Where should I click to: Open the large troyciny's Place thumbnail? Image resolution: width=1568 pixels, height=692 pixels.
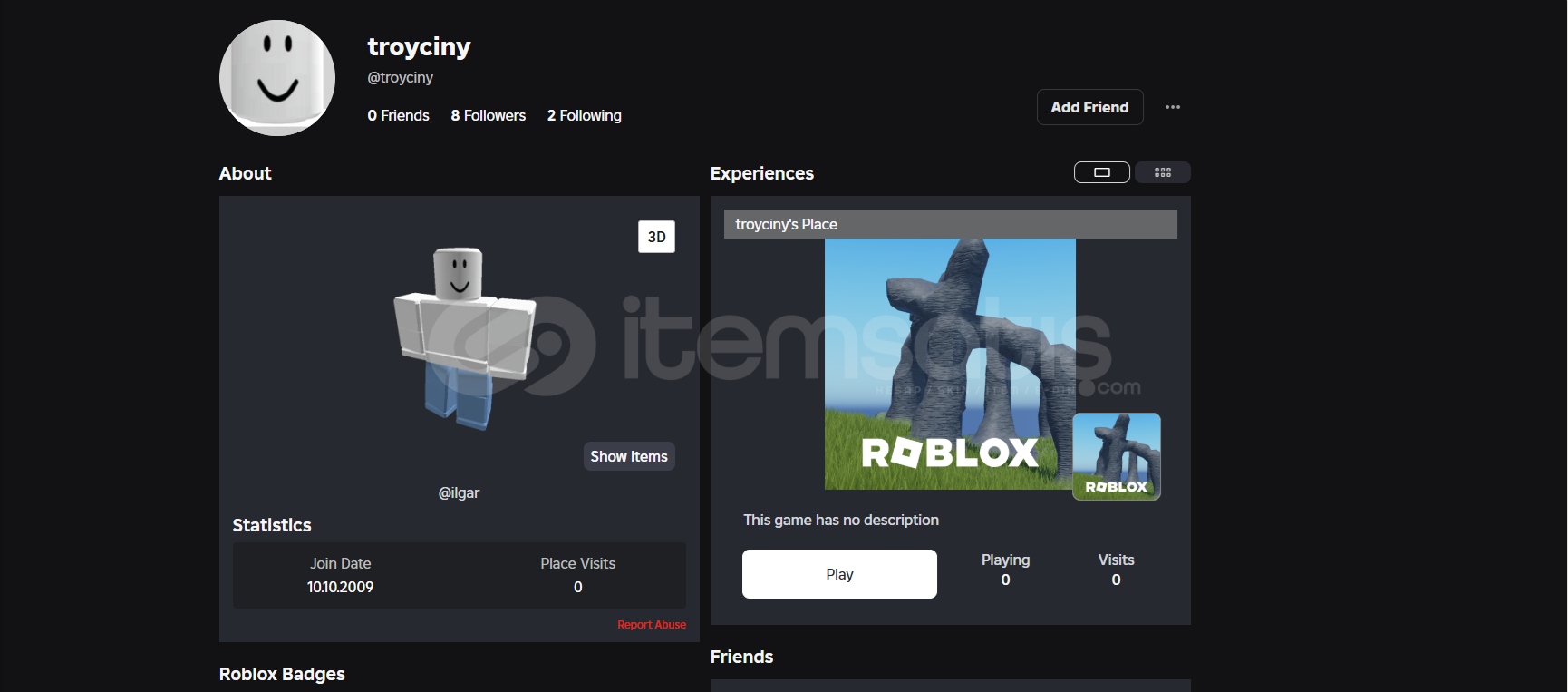click(x=950, y=364)
